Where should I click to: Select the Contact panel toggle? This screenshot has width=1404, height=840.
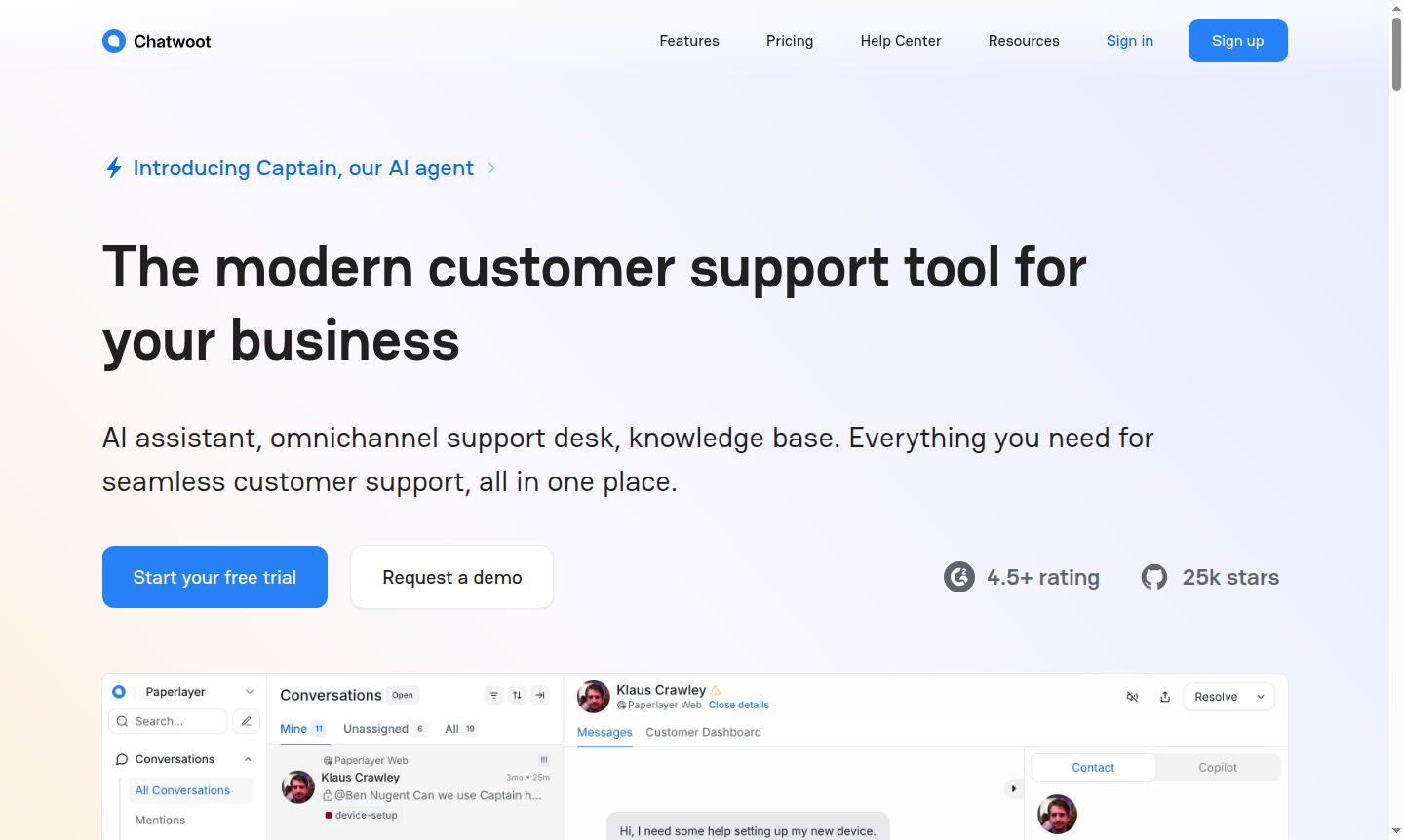1093,768
